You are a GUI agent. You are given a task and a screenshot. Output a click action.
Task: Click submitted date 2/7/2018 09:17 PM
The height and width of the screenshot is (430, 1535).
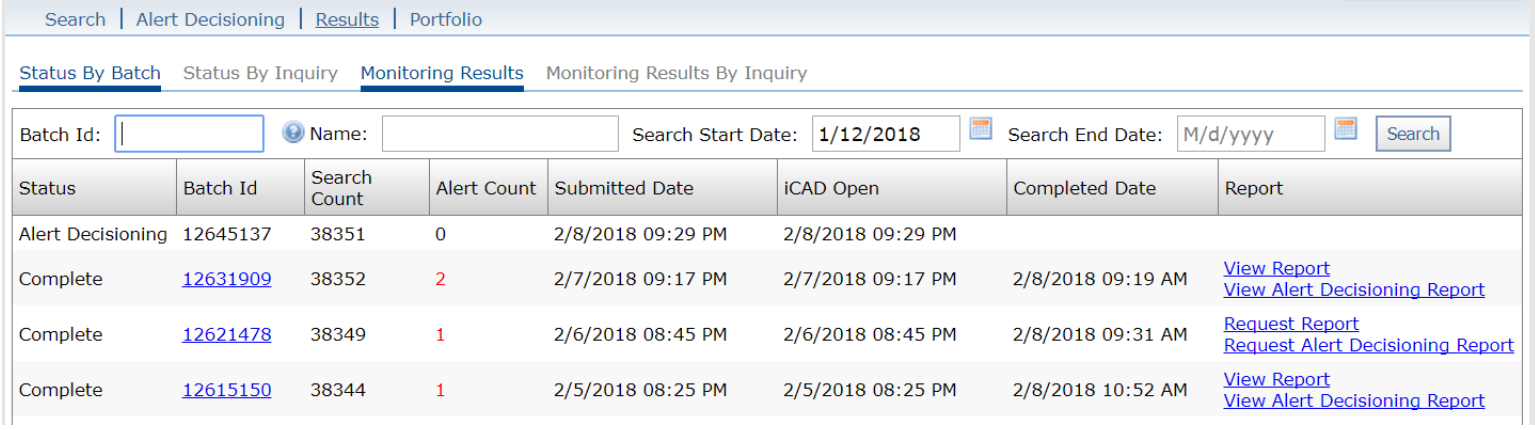click(641, 279)
